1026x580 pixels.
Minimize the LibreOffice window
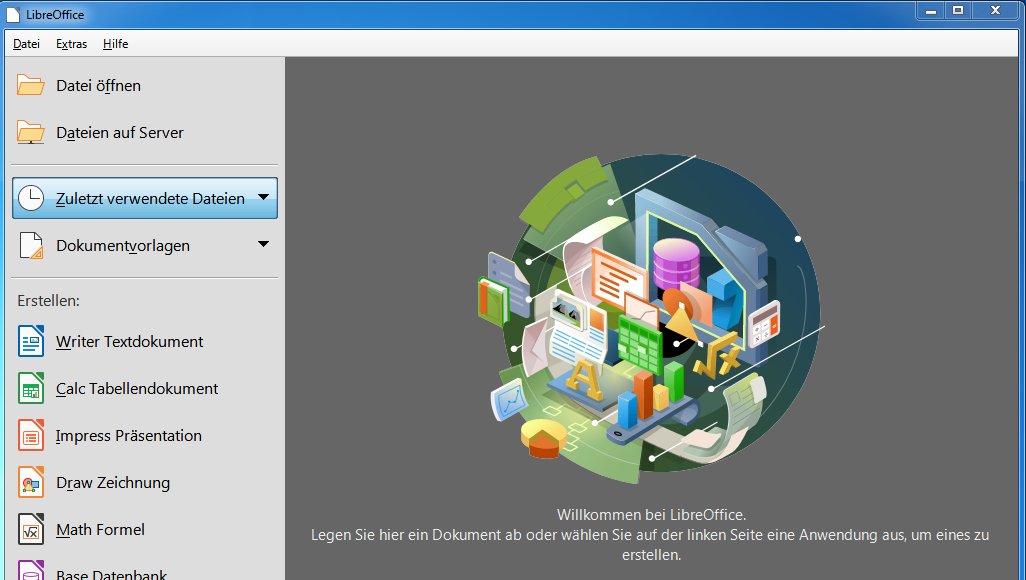930,11
